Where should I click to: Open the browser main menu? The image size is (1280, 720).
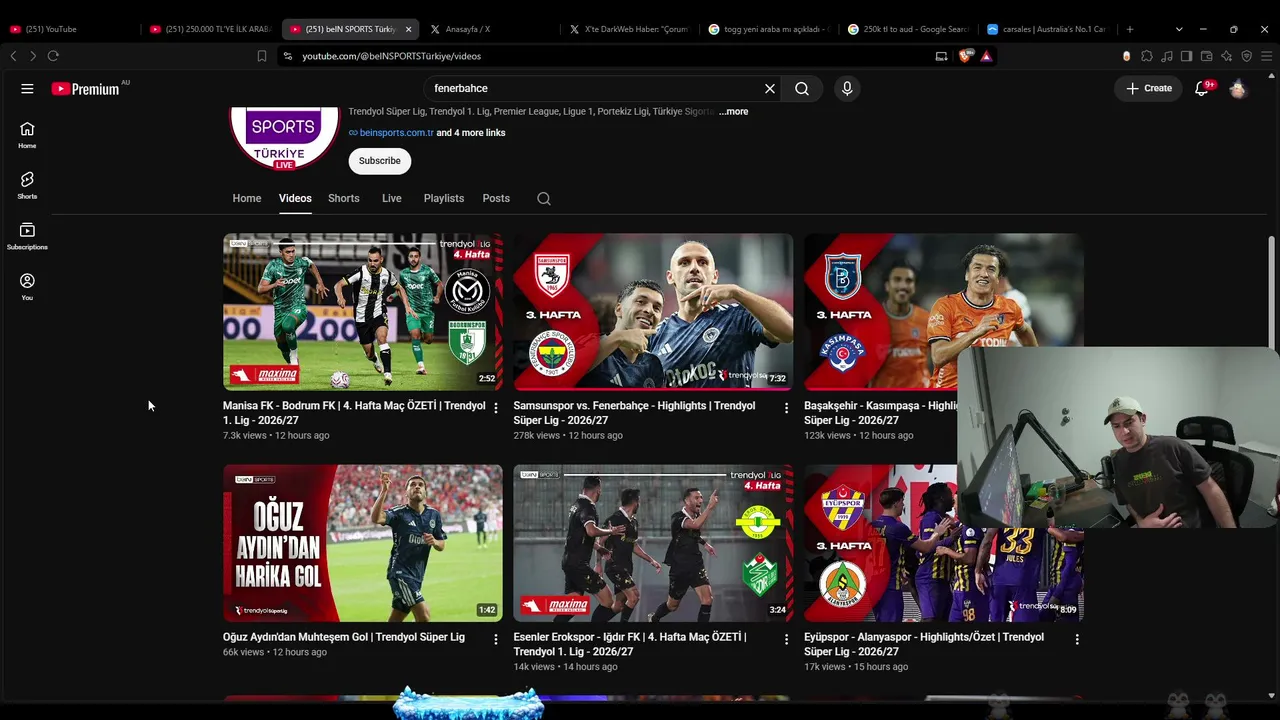(x=1266, y=56)
